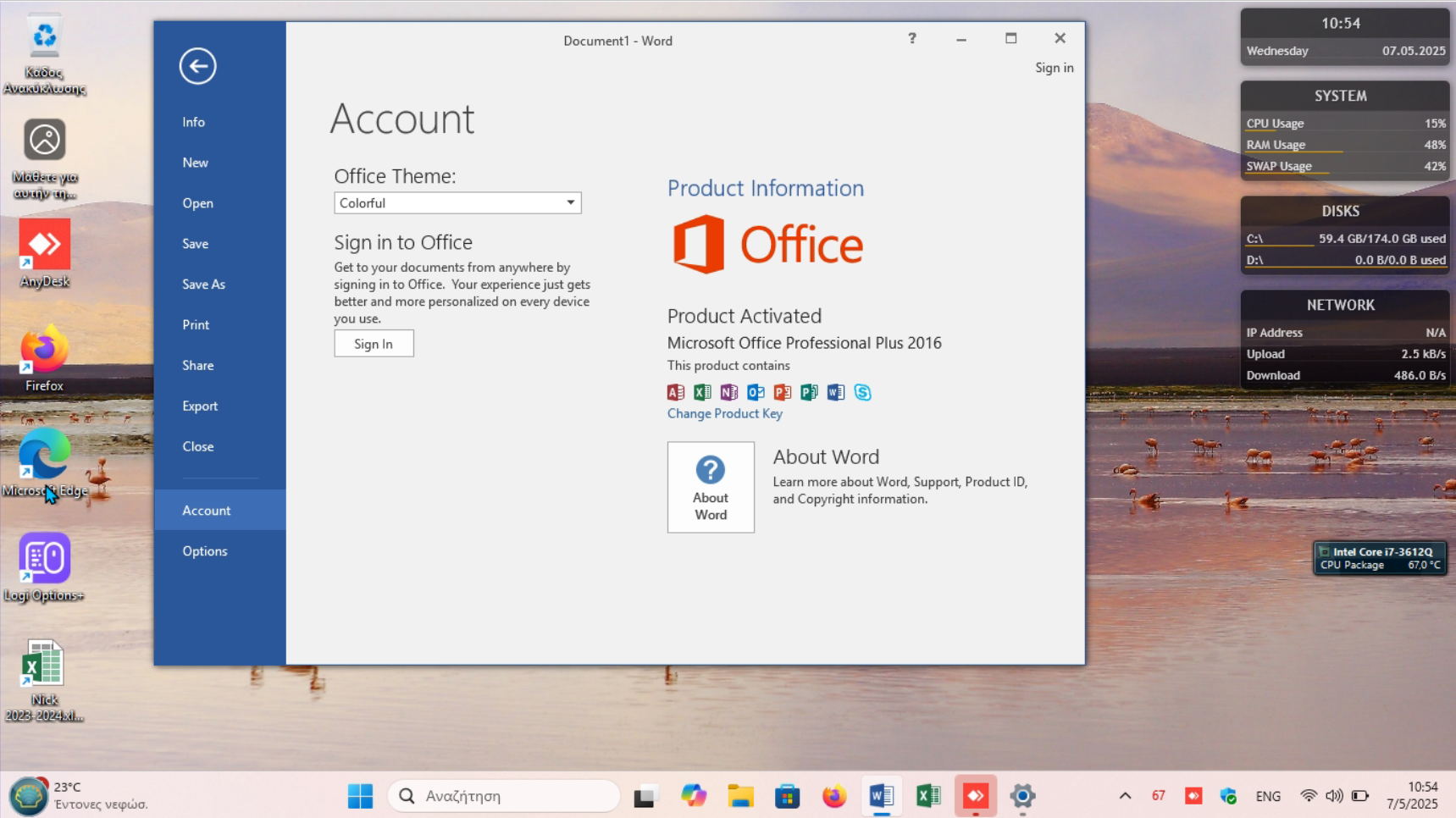Click the RAM Usage row in System widget

1345,145
